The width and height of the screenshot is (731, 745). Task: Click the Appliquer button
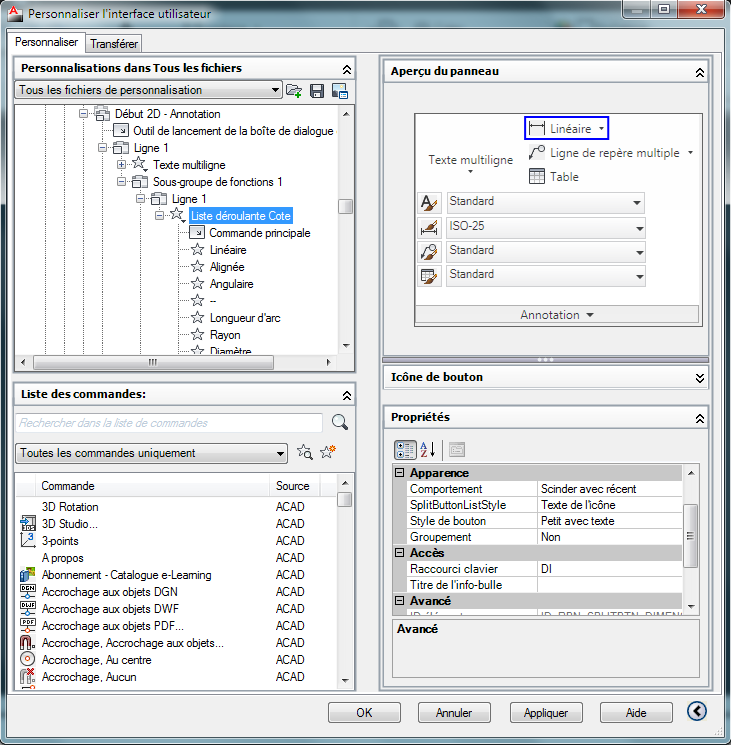click(x=546, y=713)
